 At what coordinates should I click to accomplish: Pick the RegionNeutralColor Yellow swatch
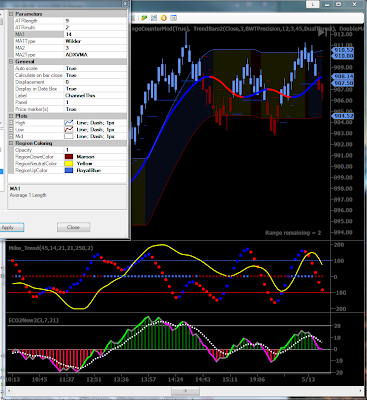tap(68, 164)
